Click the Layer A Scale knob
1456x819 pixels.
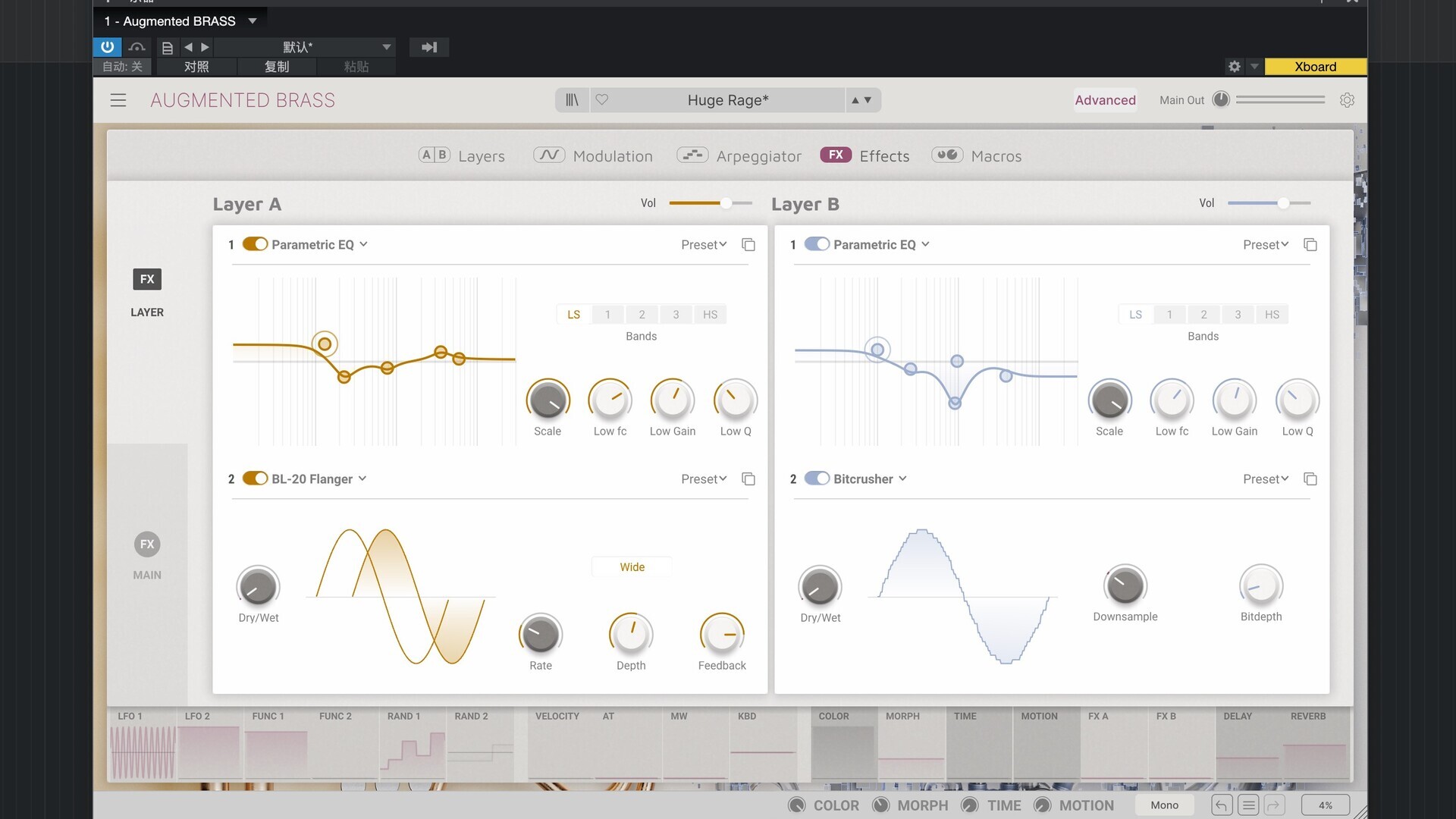pyautogui.click(x=548, y=400)
